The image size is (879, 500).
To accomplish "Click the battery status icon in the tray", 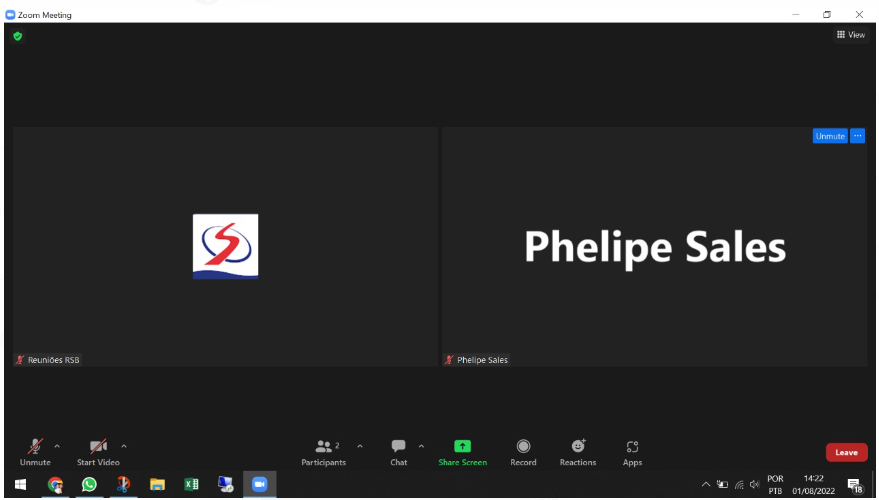I will pyautogui.click(x=723, y=484).
